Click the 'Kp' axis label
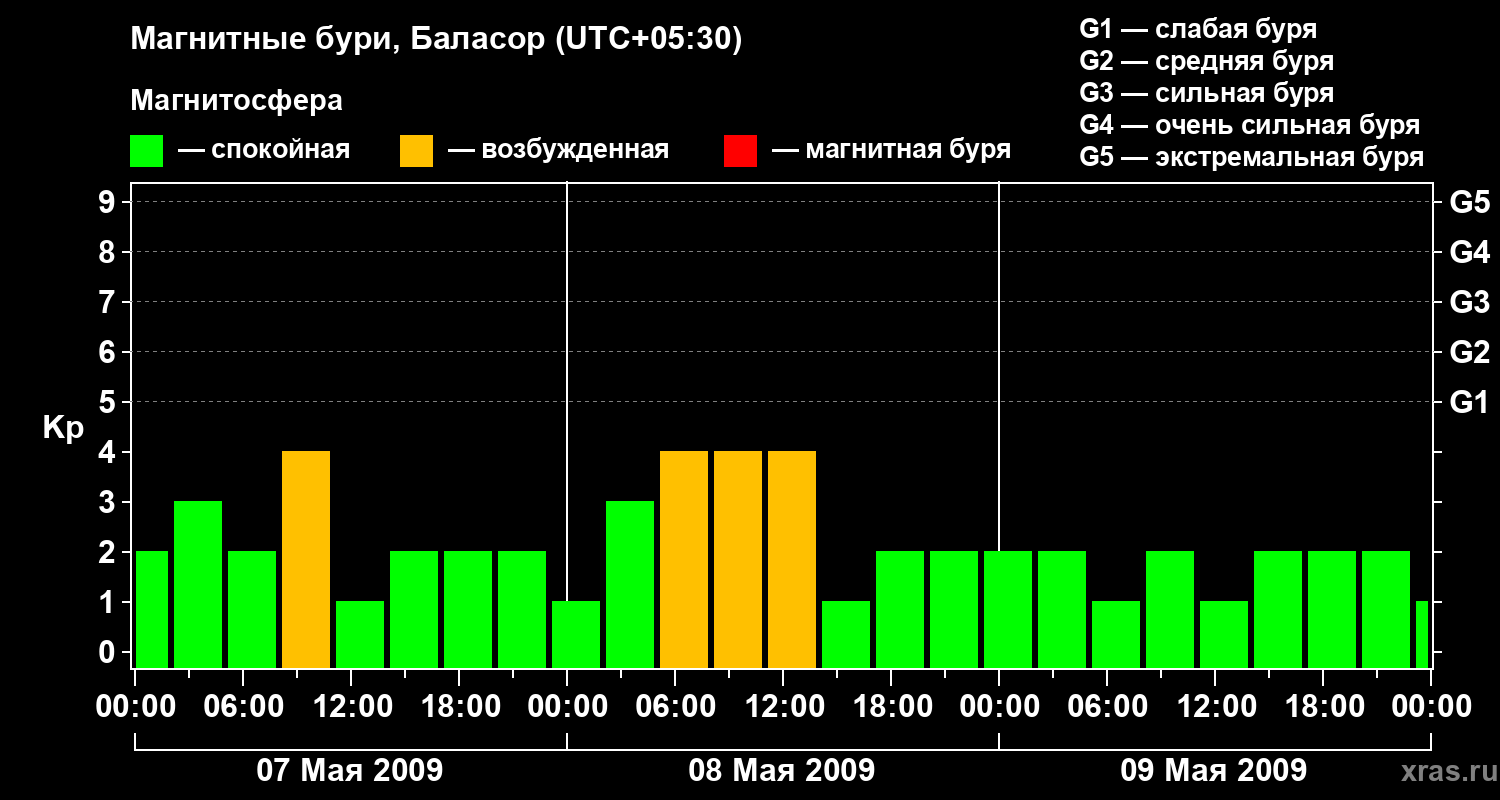Screen dimensions: 1500x800 pos(63,429)
